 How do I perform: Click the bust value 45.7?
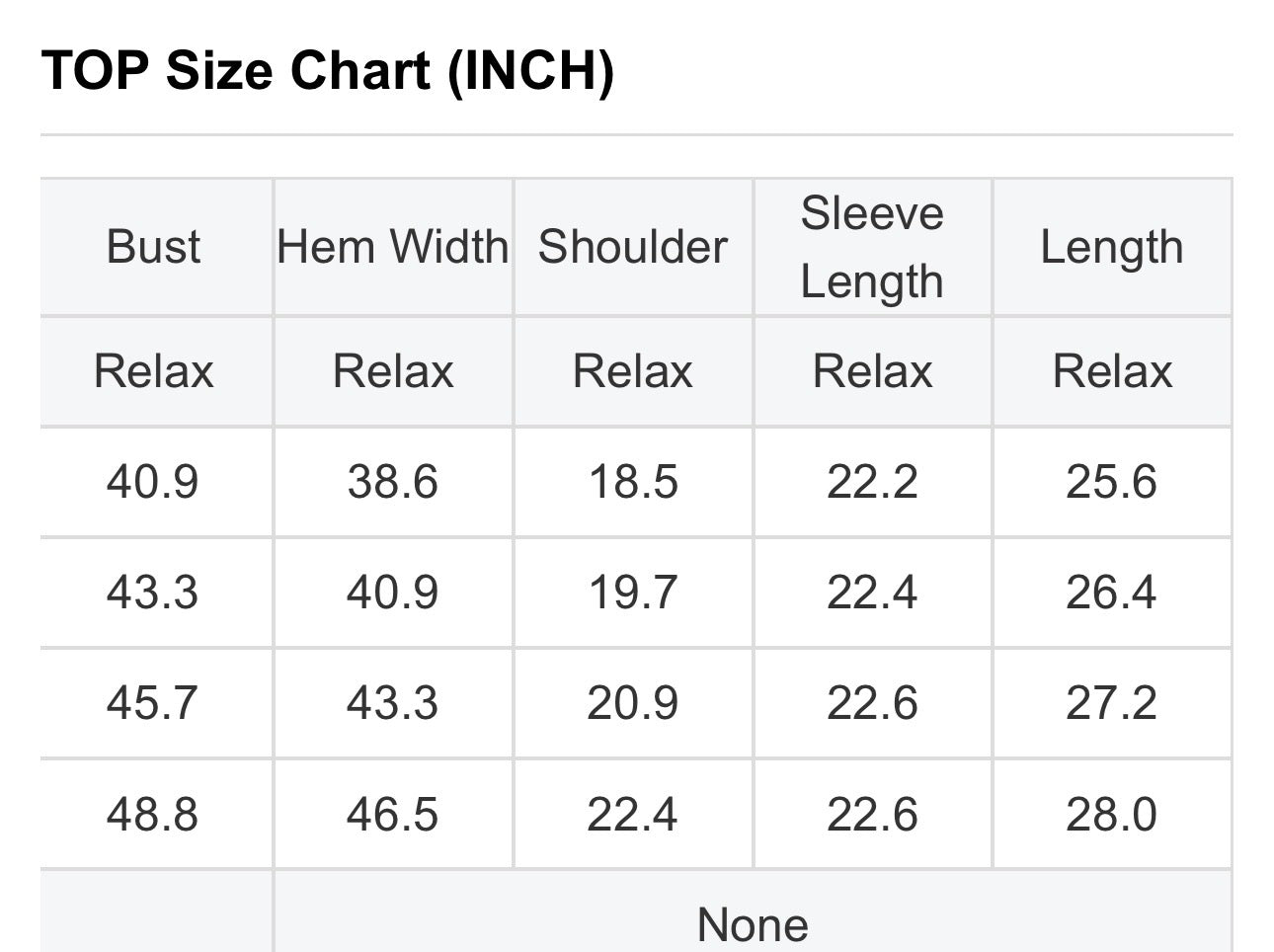click(x=153, y=704)
